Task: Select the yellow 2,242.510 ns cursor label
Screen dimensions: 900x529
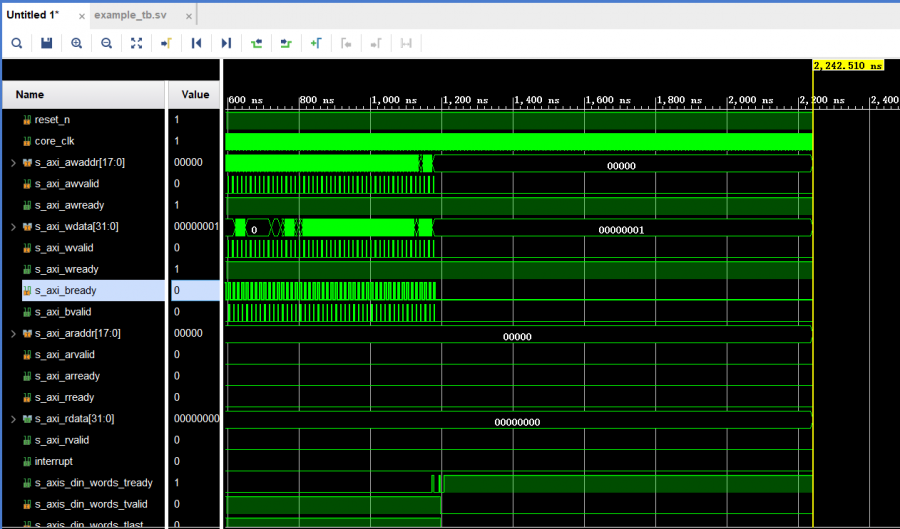Action: point(848,65)
